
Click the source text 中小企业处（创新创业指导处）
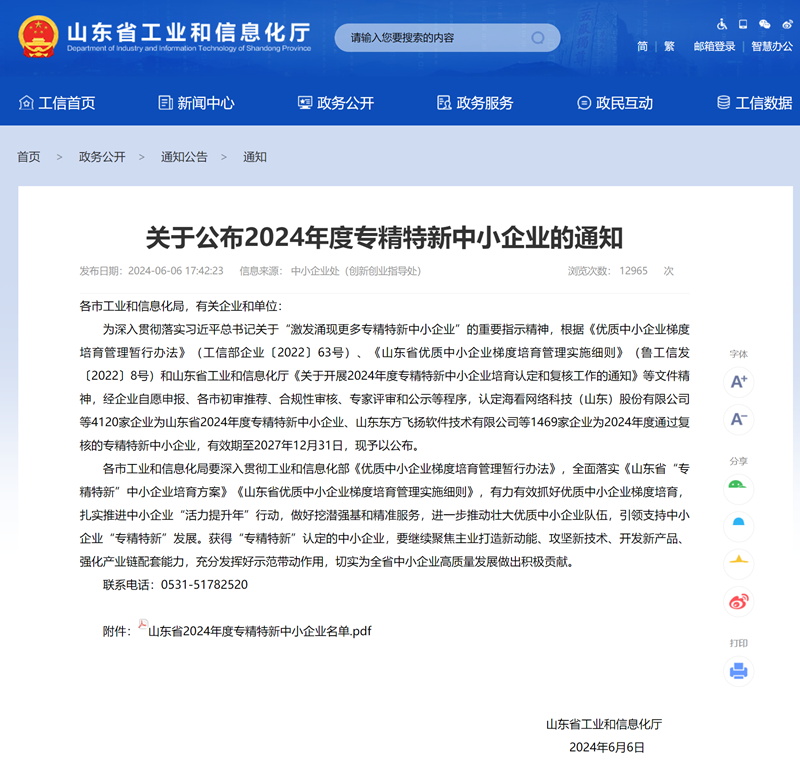356,271
